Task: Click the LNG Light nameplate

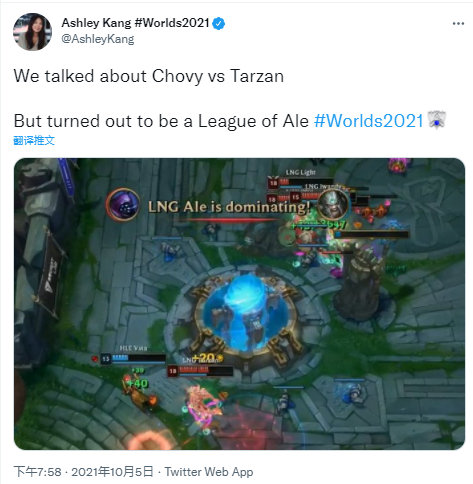Action: pyautogui.click(x=300, y=172)
